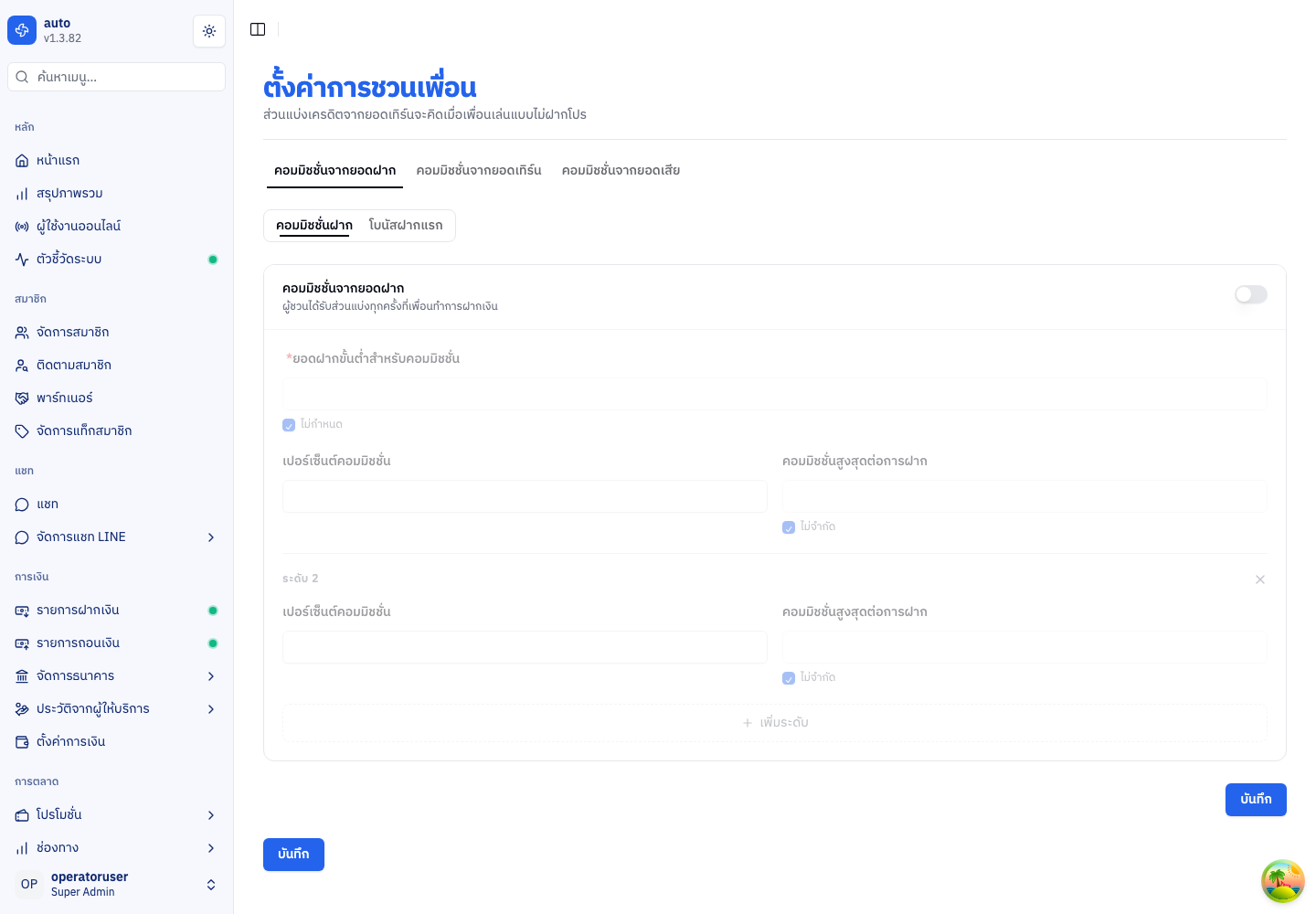Toggle first-level ไม่จำกัด checkbox
Image resolution: width=1316 pixels, height=914 pixels.
pyautogui.click(x=789, y=527)
